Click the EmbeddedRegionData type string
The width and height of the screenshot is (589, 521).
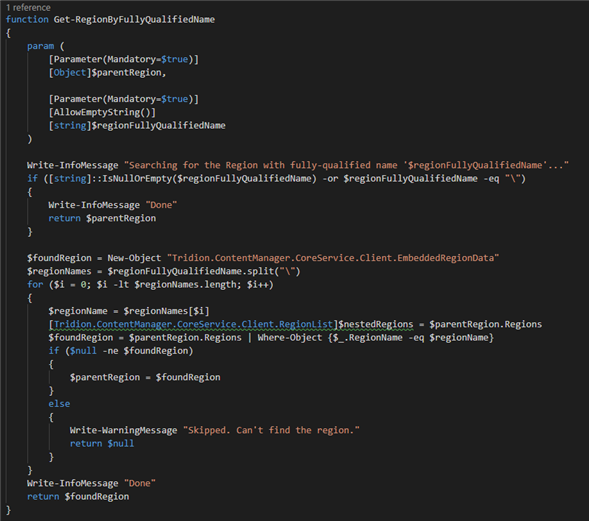pyautogui.click(x=333, y=258)
